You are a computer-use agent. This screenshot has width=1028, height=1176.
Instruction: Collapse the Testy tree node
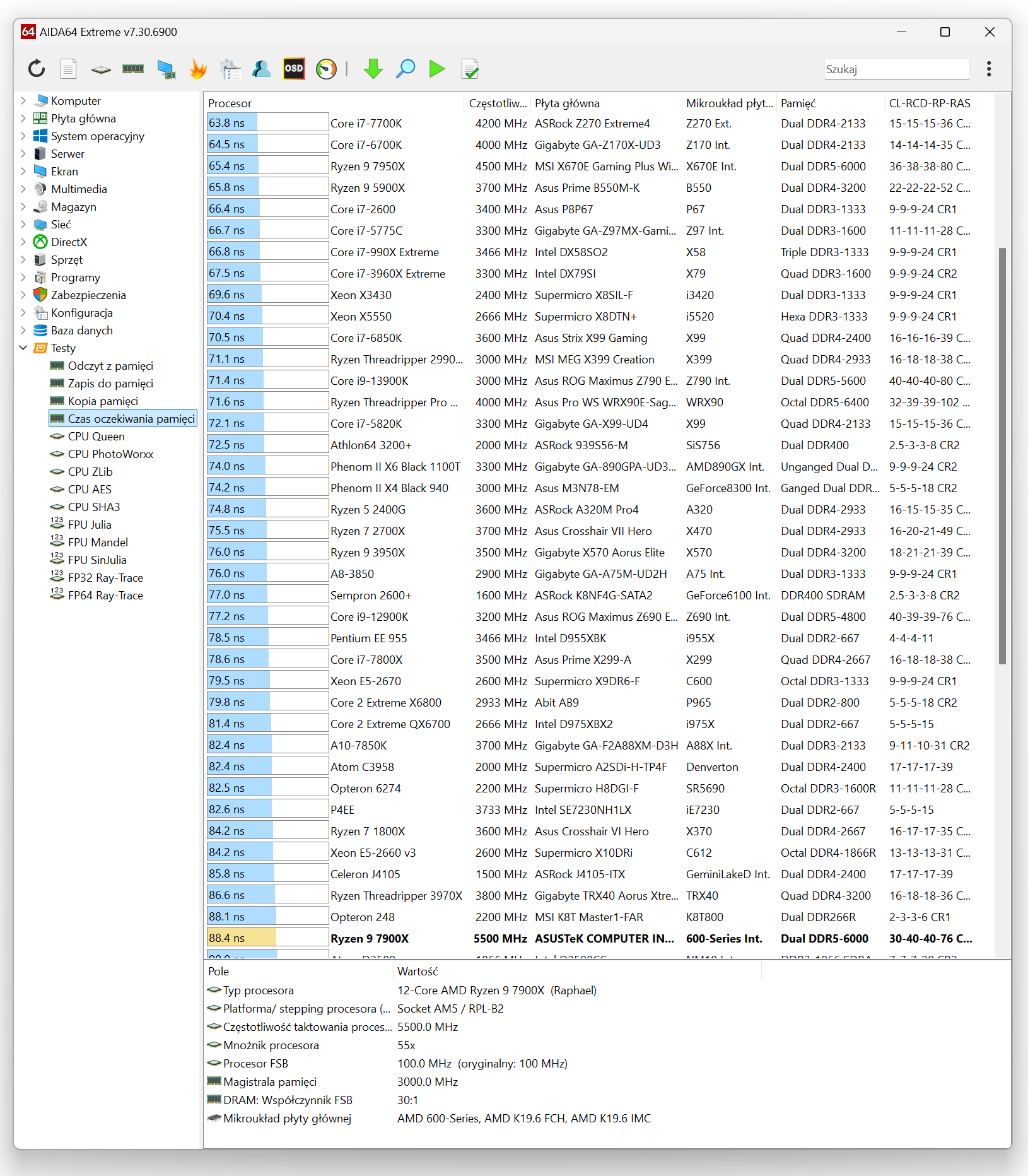coord(23,348)
